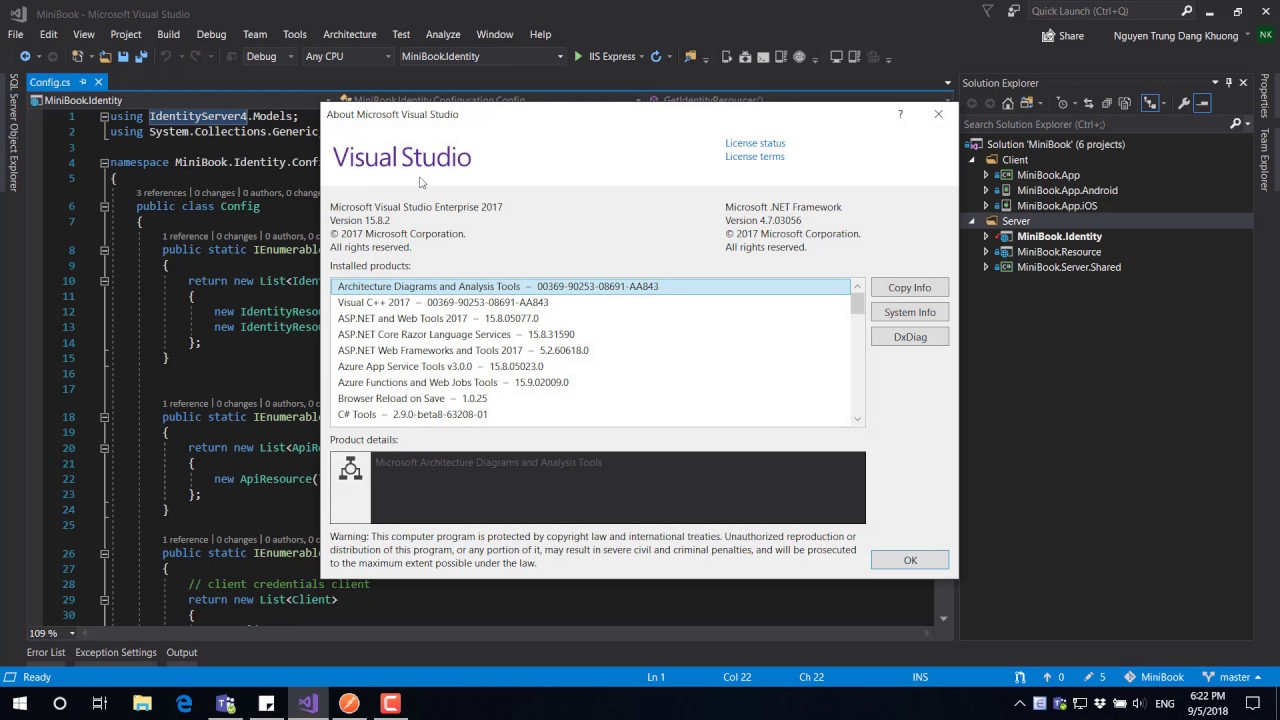
Task: Open the Analyze menu
Action: pyautogui.click(x=443, y=34)
